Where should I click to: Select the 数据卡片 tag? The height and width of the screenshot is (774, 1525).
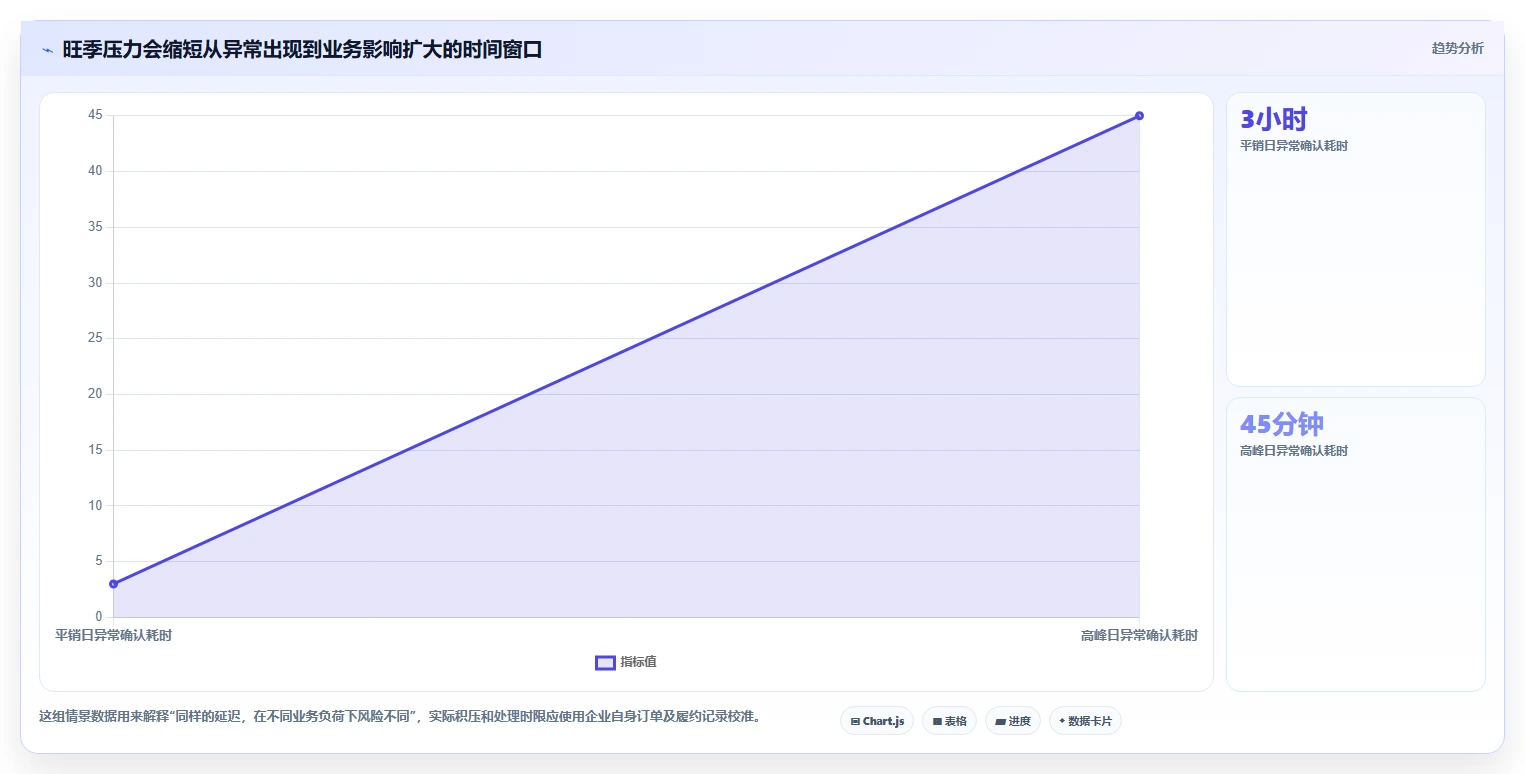tap(1085, 721)
